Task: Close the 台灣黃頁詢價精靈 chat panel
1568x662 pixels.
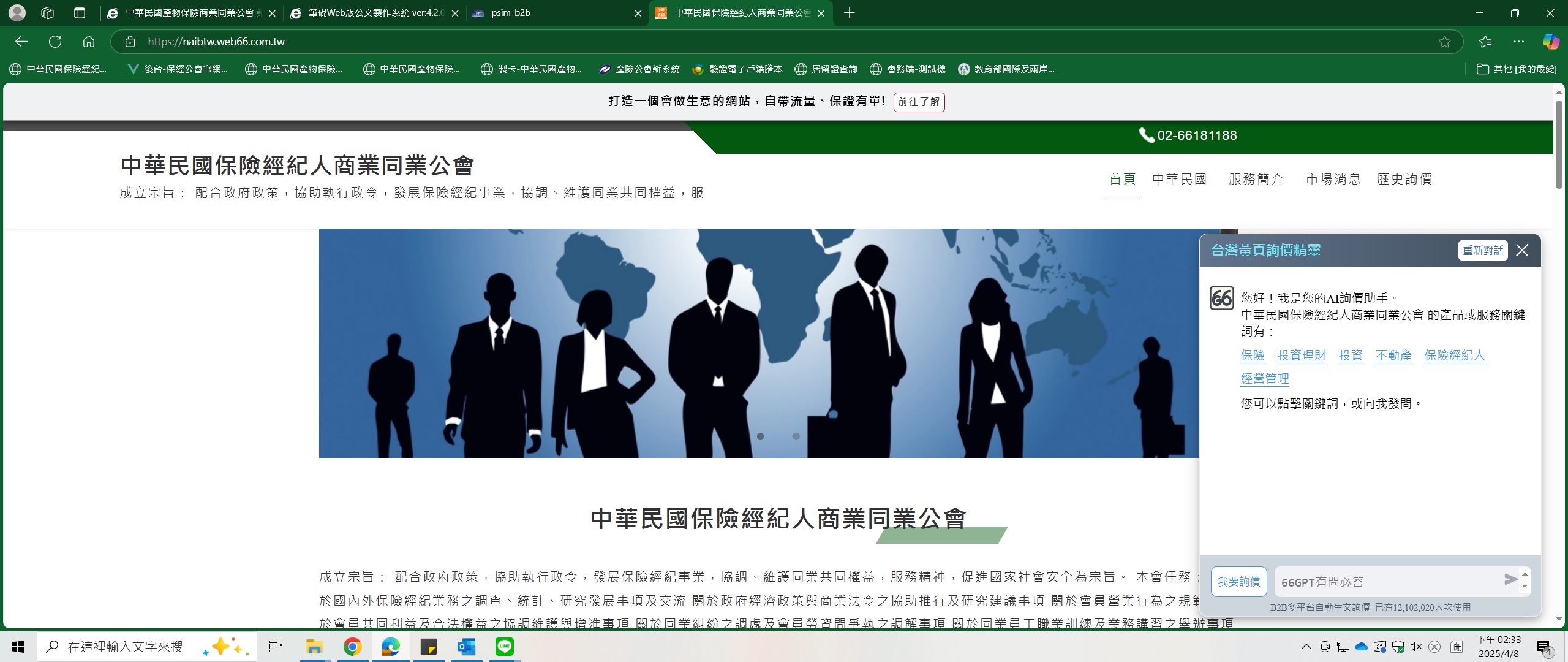Action: tap(1522, 250)
